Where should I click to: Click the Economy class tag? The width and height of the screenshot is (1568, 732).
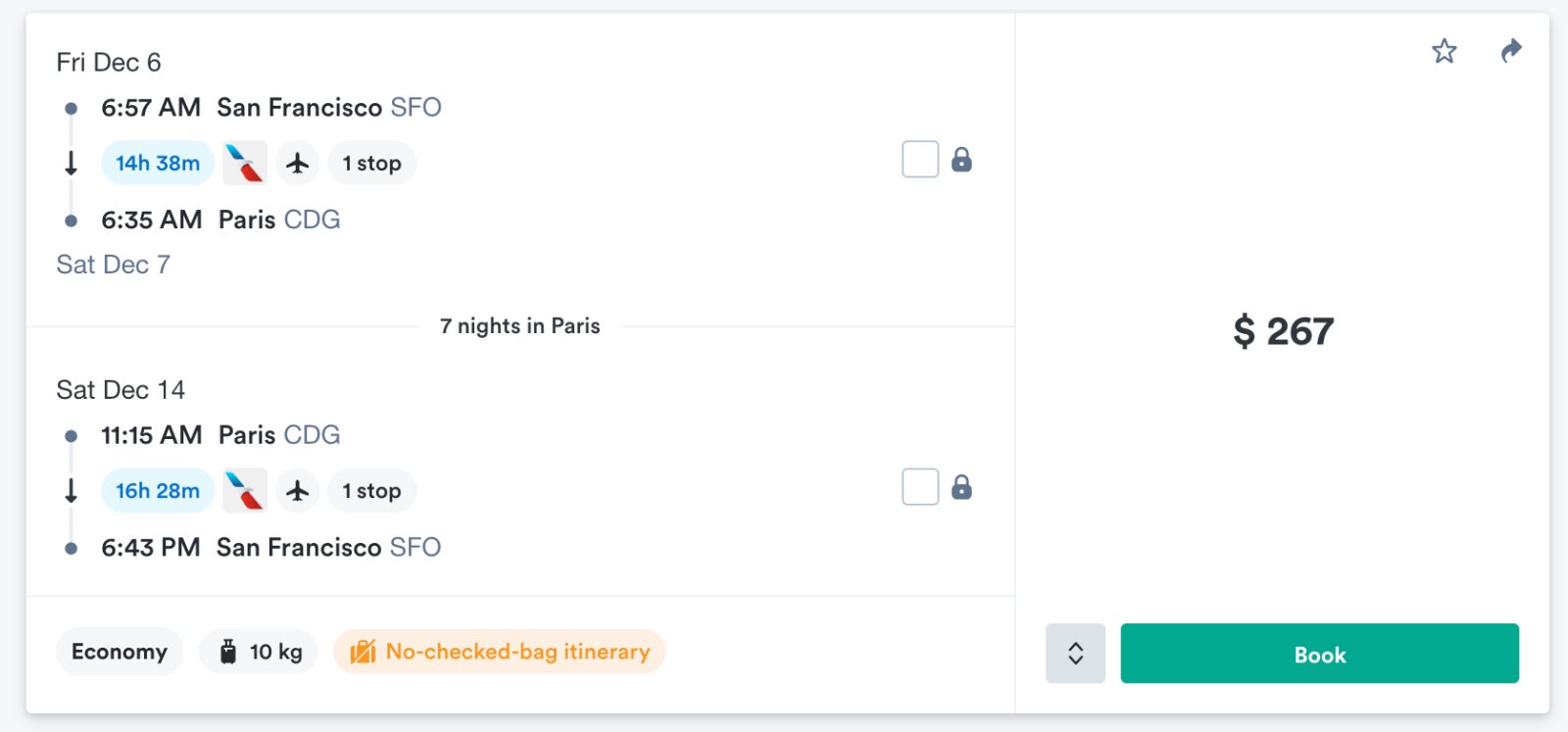[120, 652]
